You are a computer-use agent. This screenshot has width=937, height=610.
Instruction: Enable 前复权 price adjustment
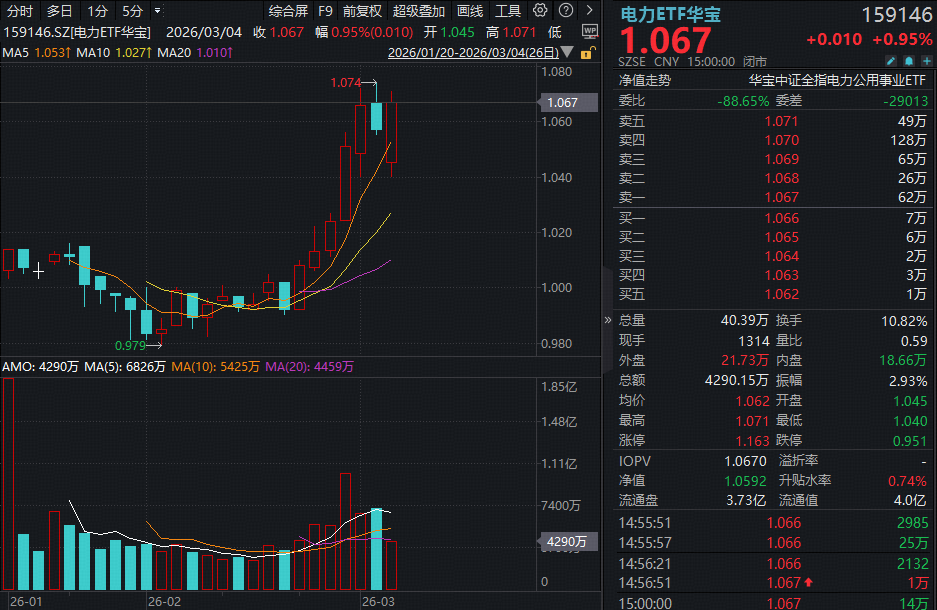pos(361,12)
